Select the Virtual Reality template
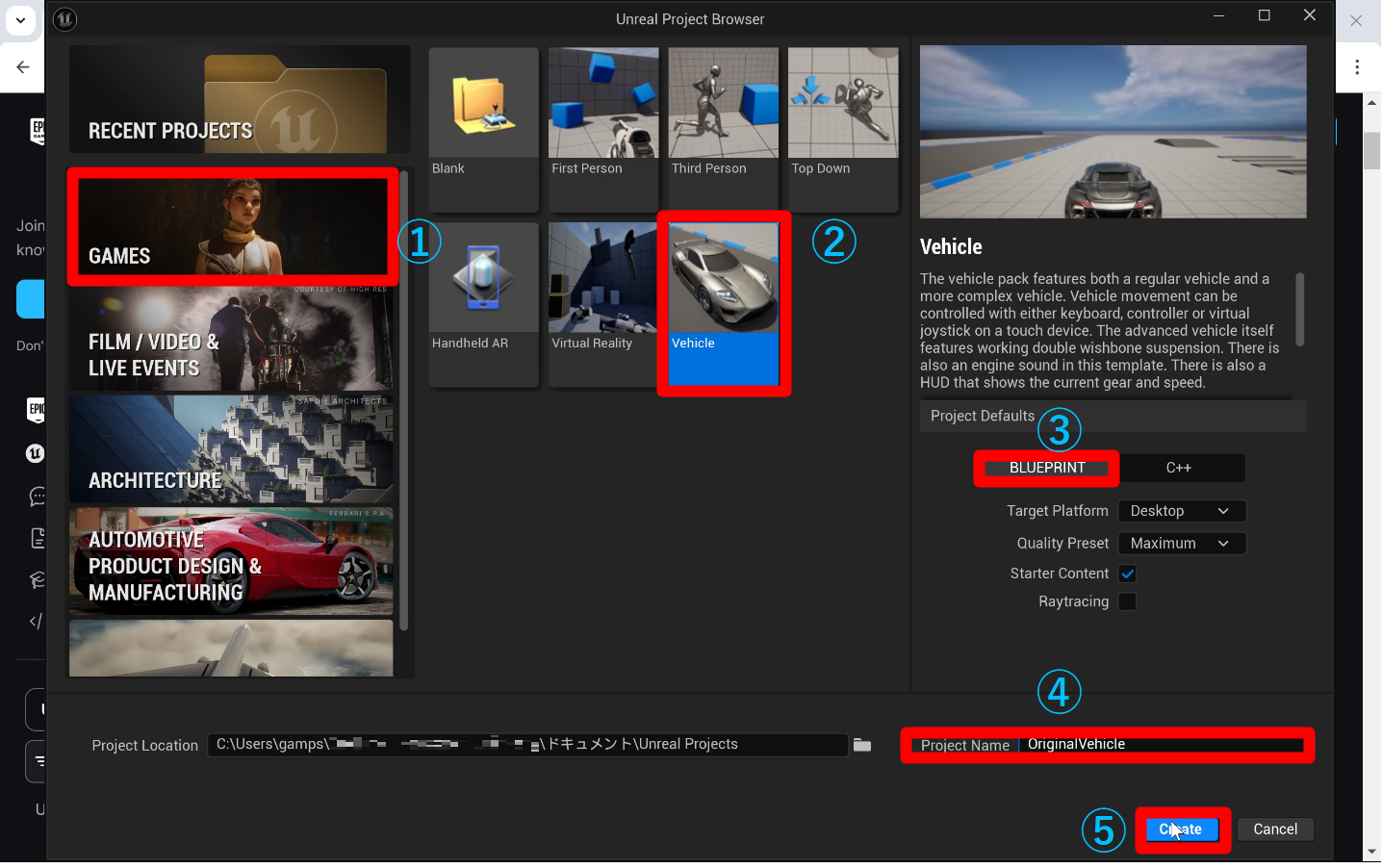 pyautogui.click(x=603, y=304)
